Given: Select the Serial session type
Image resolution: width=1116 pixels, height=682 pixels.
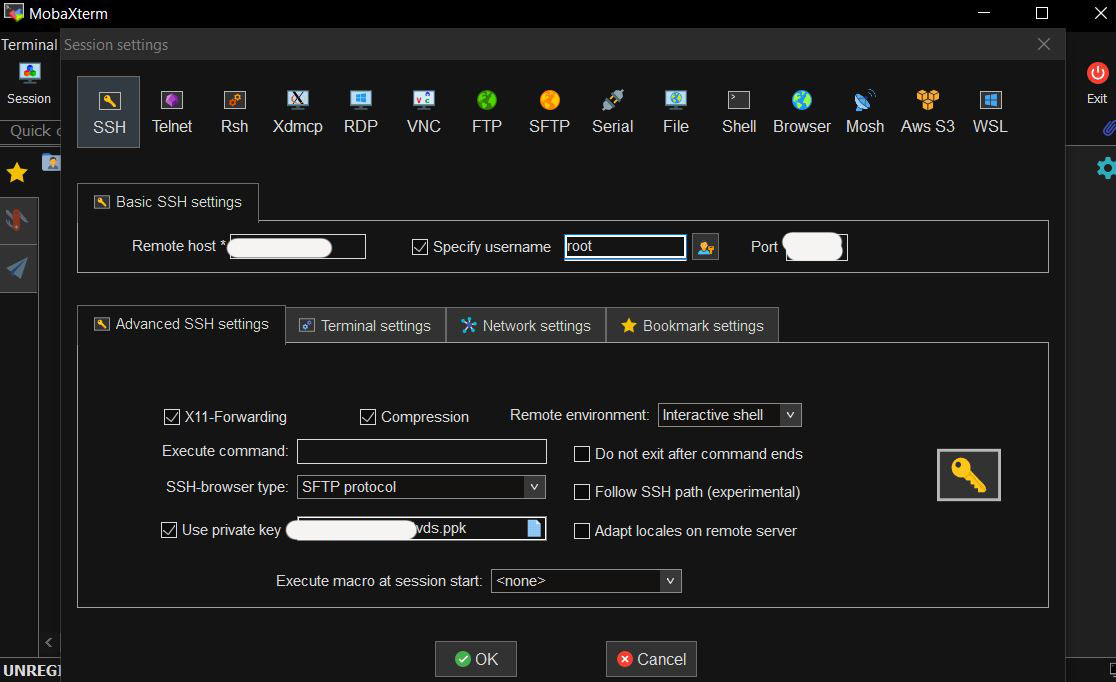Looking at the screenshot, I should click(613, 112).
